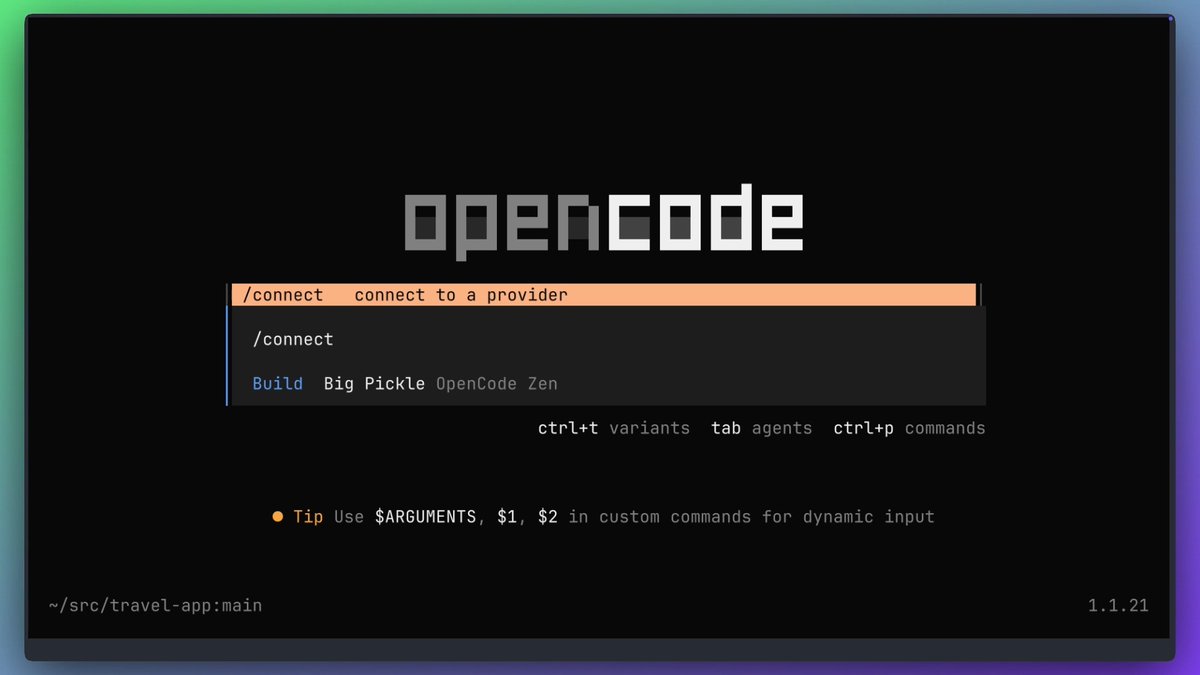Viewport: 1200px width, 675px height.
Task: Click the ctrl+p commands hint
Action: 910,428
